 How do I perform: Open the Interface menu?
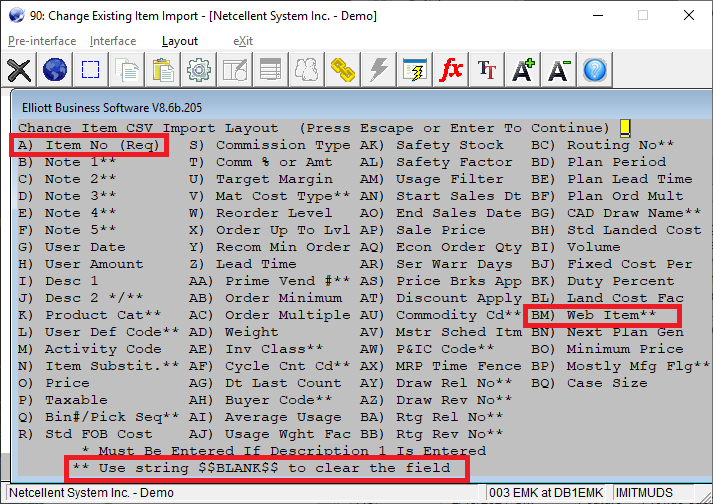113,41
